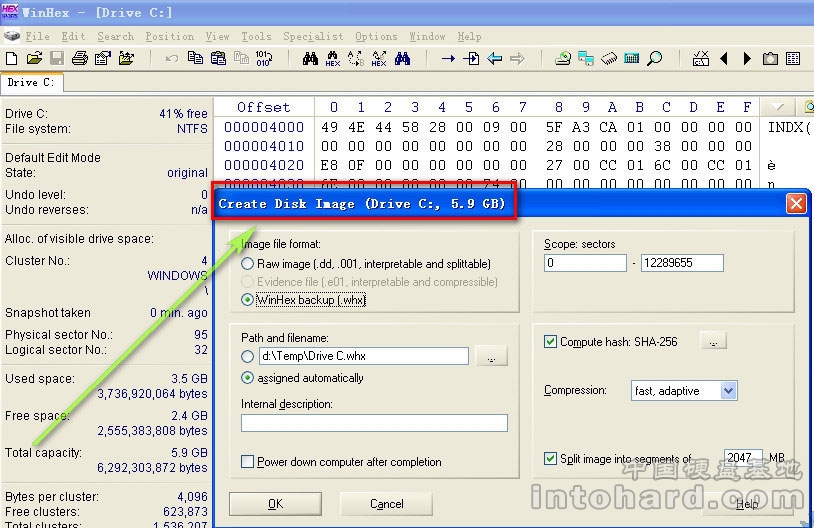Open the Specialist menu

313,36
